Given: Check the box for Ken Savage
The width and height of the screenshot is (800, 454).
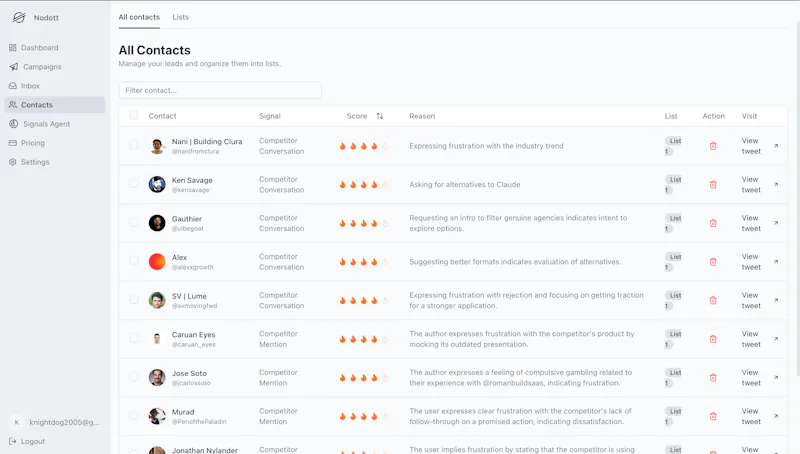Looking at the screenshot, I should pos(134,184).
